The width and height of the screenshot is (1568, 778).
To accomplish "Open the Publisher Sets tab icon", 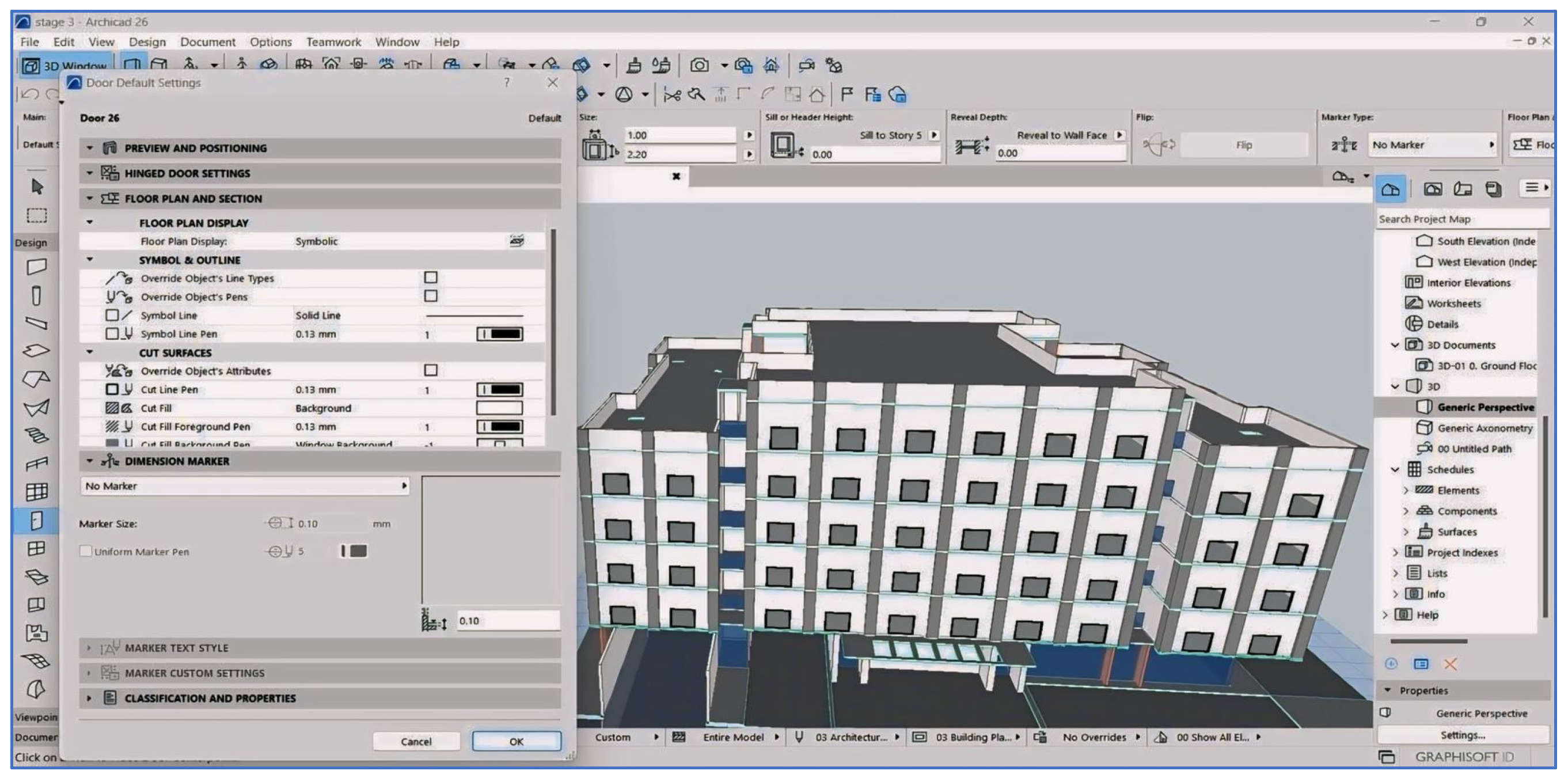I will [x=1493, y=189].
